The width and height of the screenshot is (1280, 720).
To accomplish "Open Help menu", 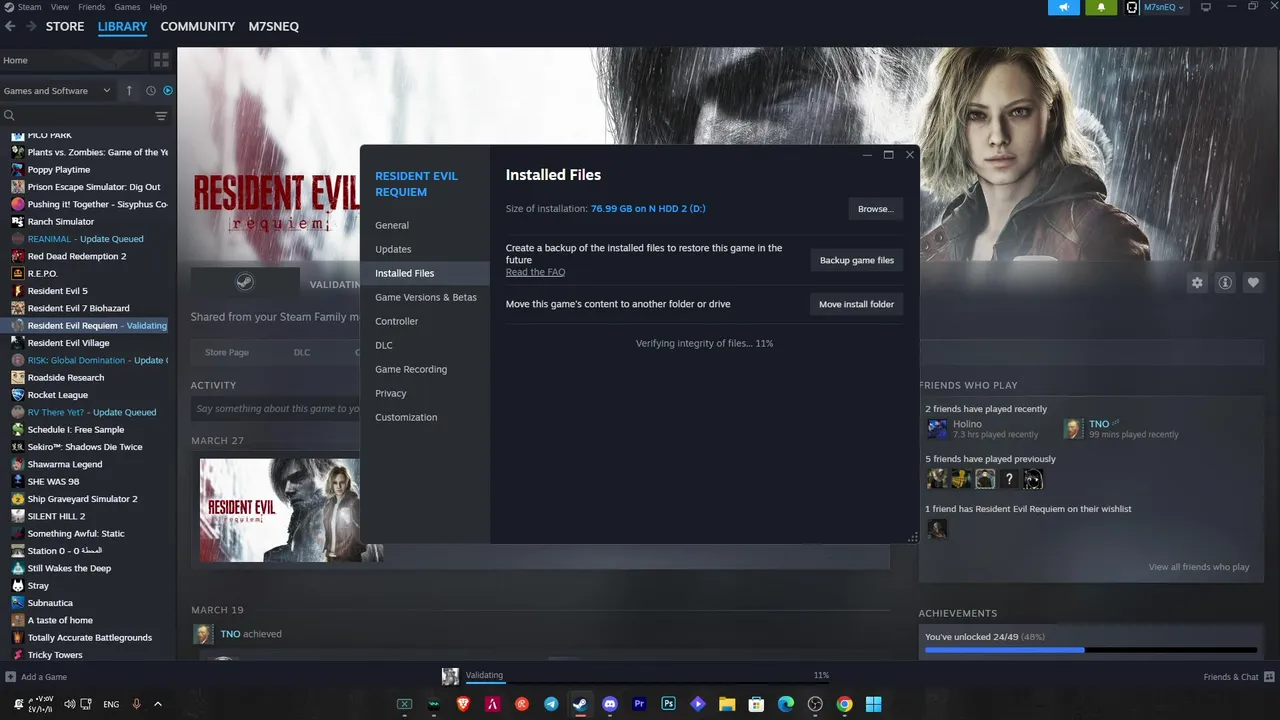I will [158, 7].
